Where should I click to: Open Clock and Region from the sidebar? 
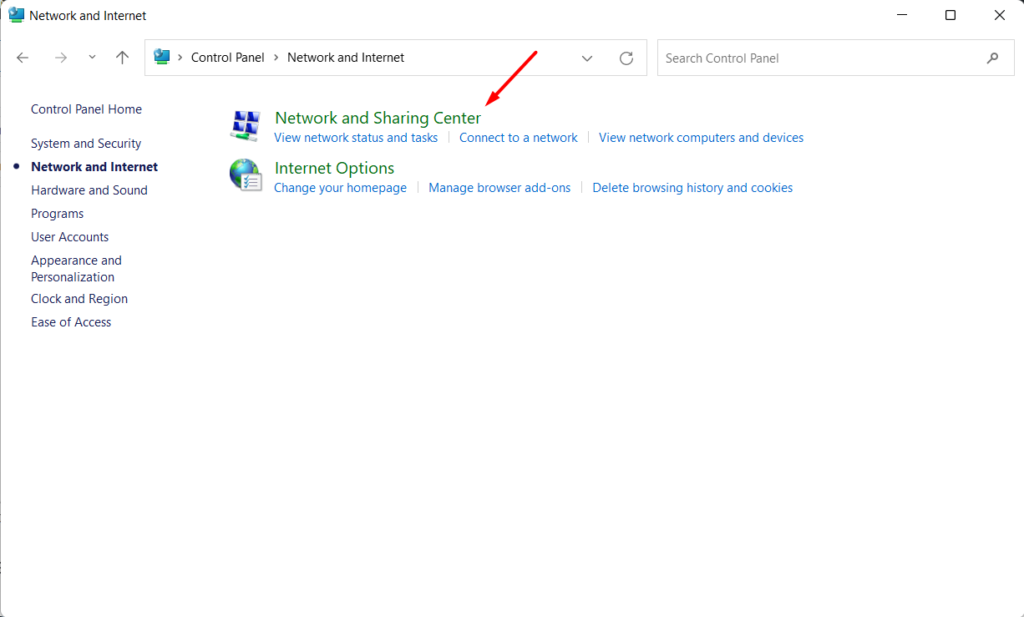pos(79,298)
